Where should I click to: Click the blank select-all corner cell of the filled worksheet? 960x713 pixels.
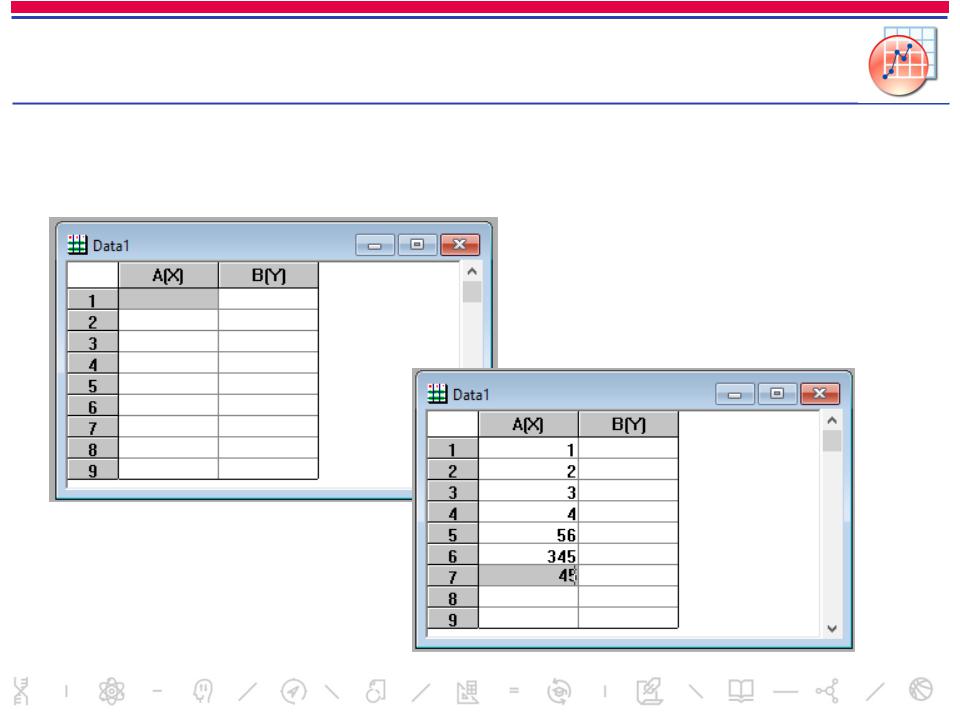452,425
